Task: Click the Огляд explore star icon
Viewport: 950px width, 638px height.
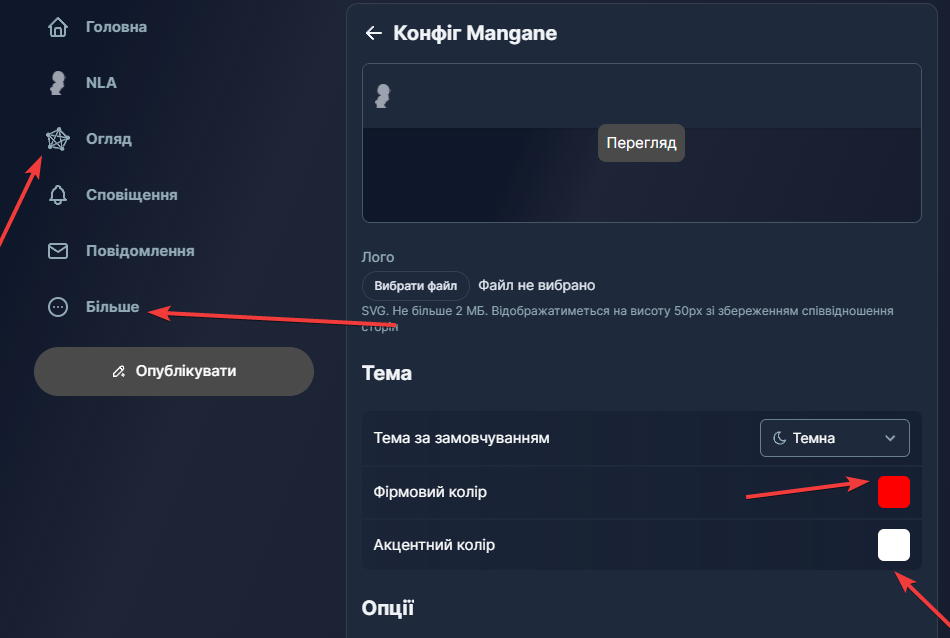Action: (58, 139)
